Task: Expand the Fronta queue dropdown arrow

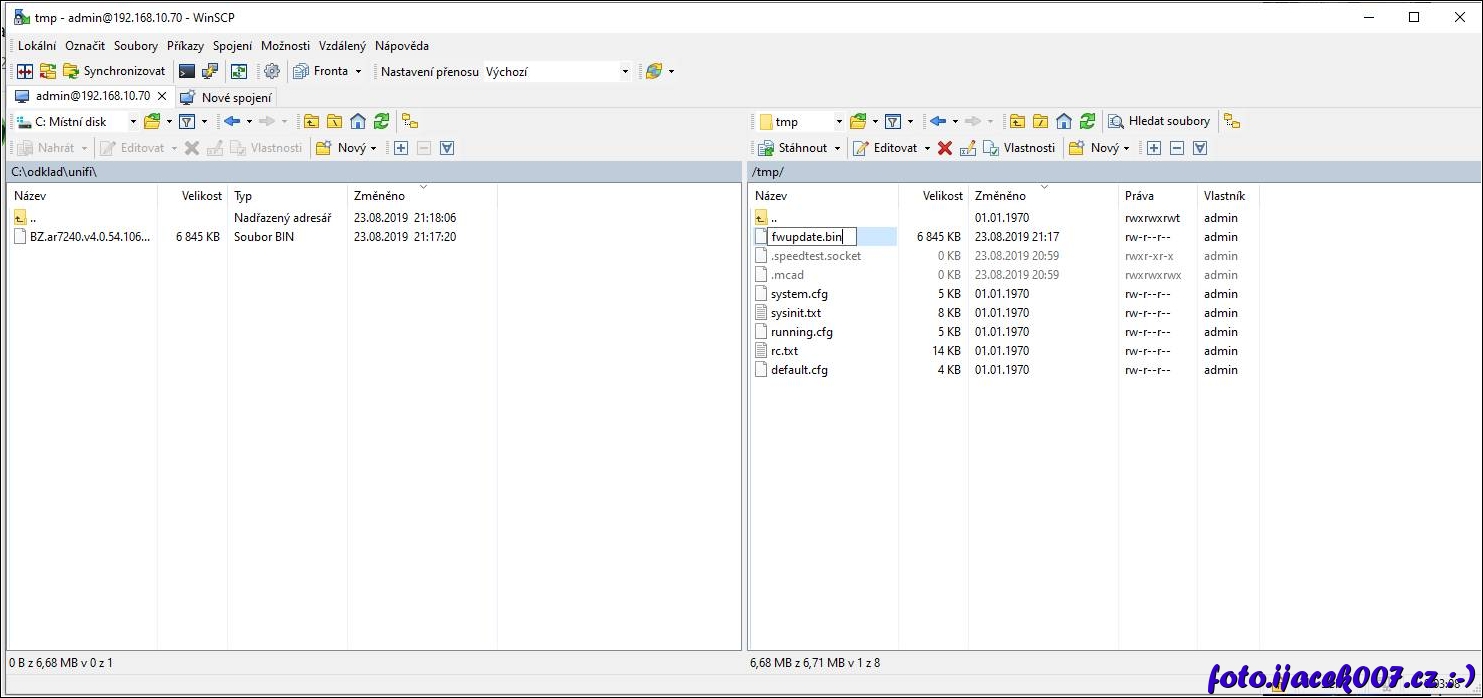Action: pyautogui.click(x=358, y=71)
